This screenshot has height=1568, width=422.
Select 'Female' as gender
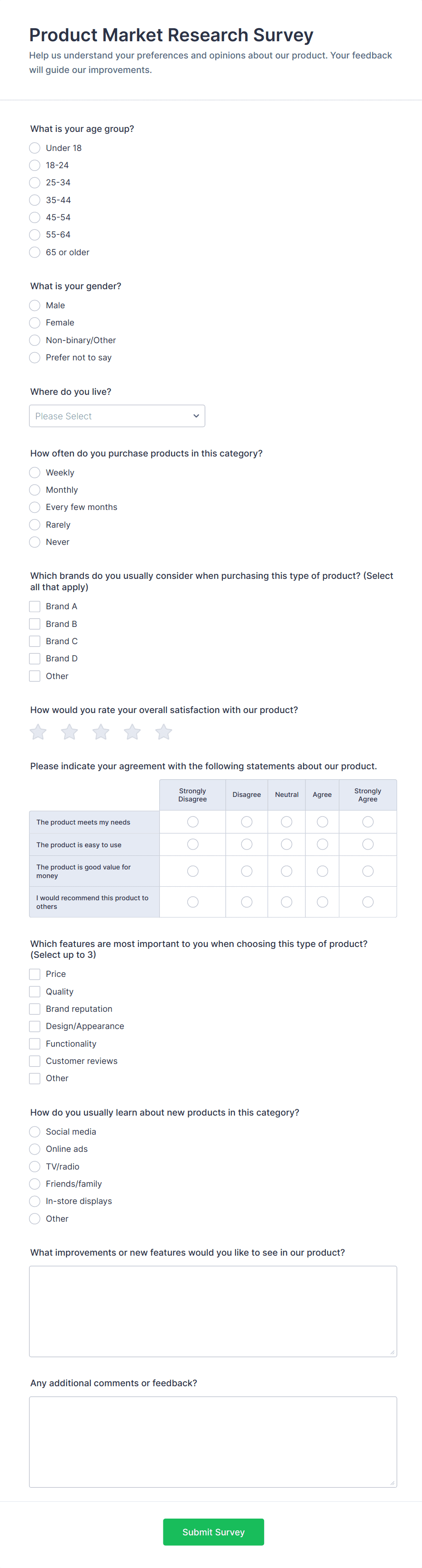click(34, 323)
